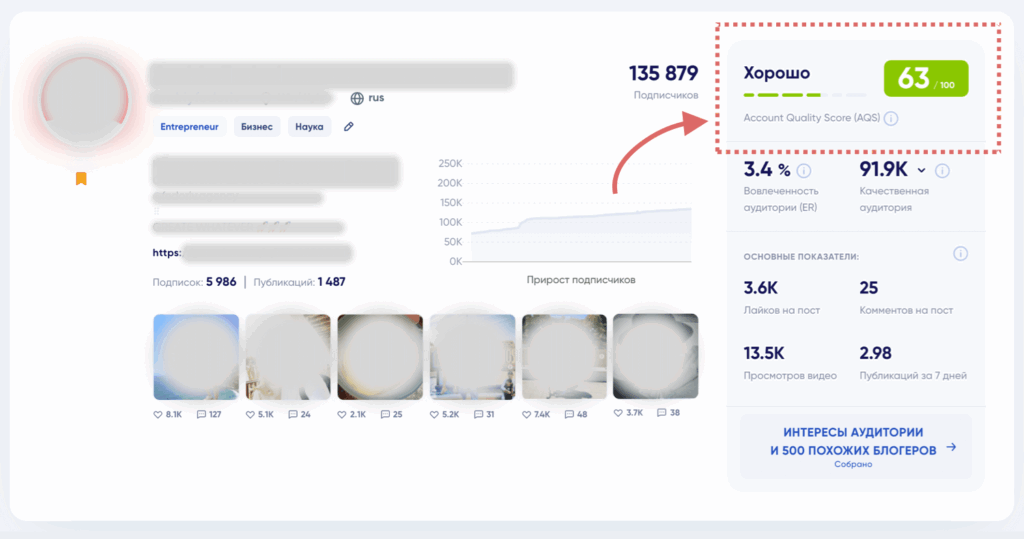The width and height of the screenshot is (1024, 539).
Task: Click the globe language icon near rus
Action: click(357, 98)
